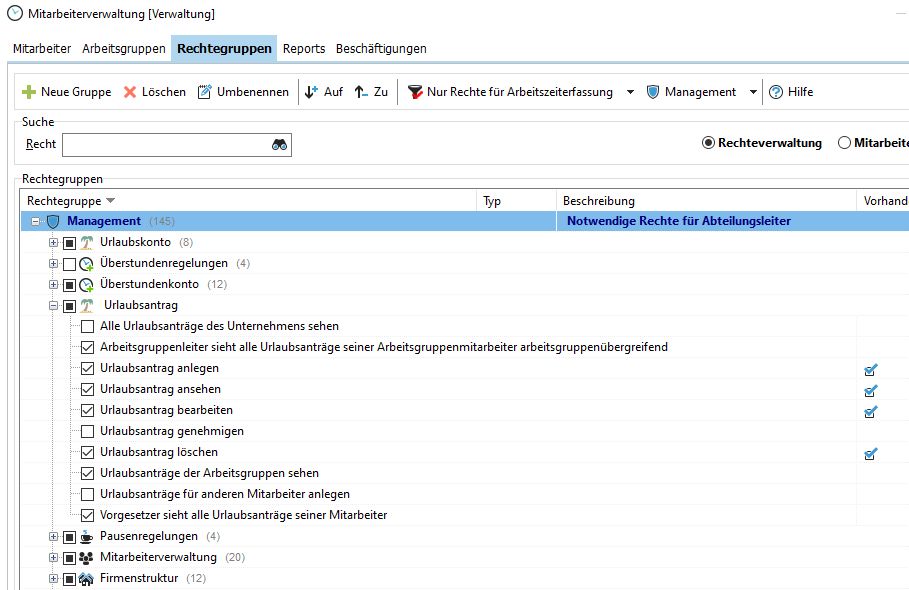Uncheck 'Urlaubsantrag genehmigen'
Image resolution: width=909 pixels, height=590 pixels.
(x=88, y=431)
